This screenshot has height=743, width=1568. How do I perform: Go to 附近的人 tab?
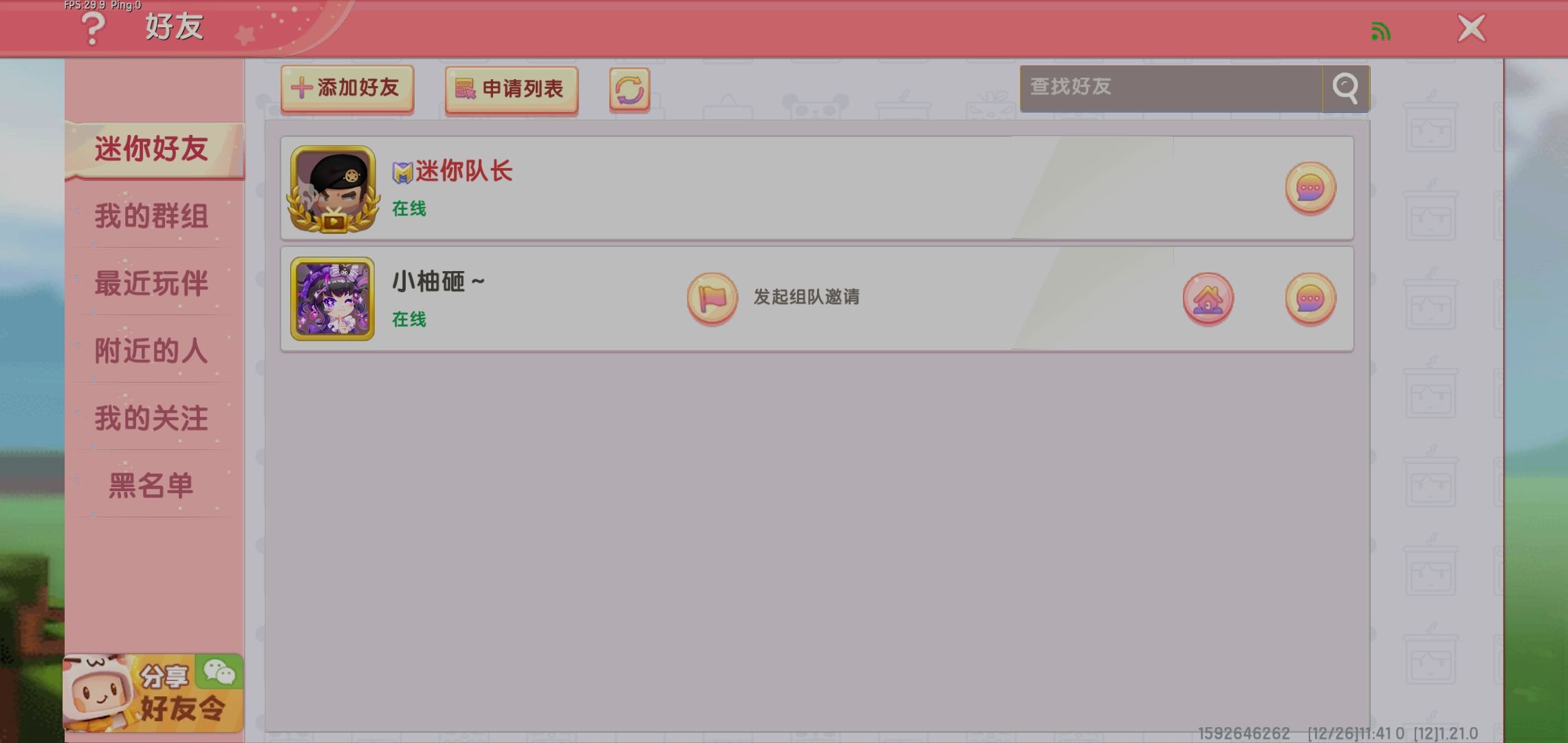point(151,351)
